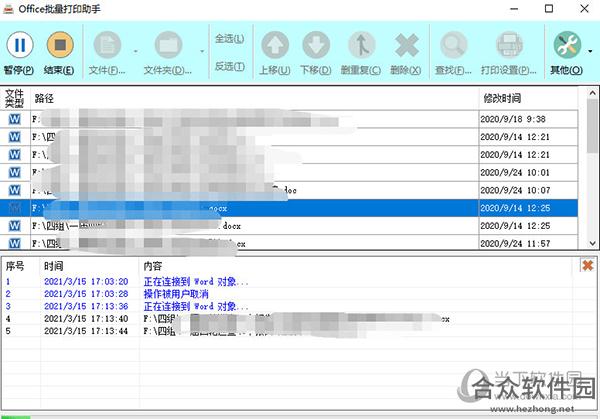Expand the dropdown arrow beside 其他(O)
Image resolution: width=600 pixels, height=419 pixels.
click(590, 51)
